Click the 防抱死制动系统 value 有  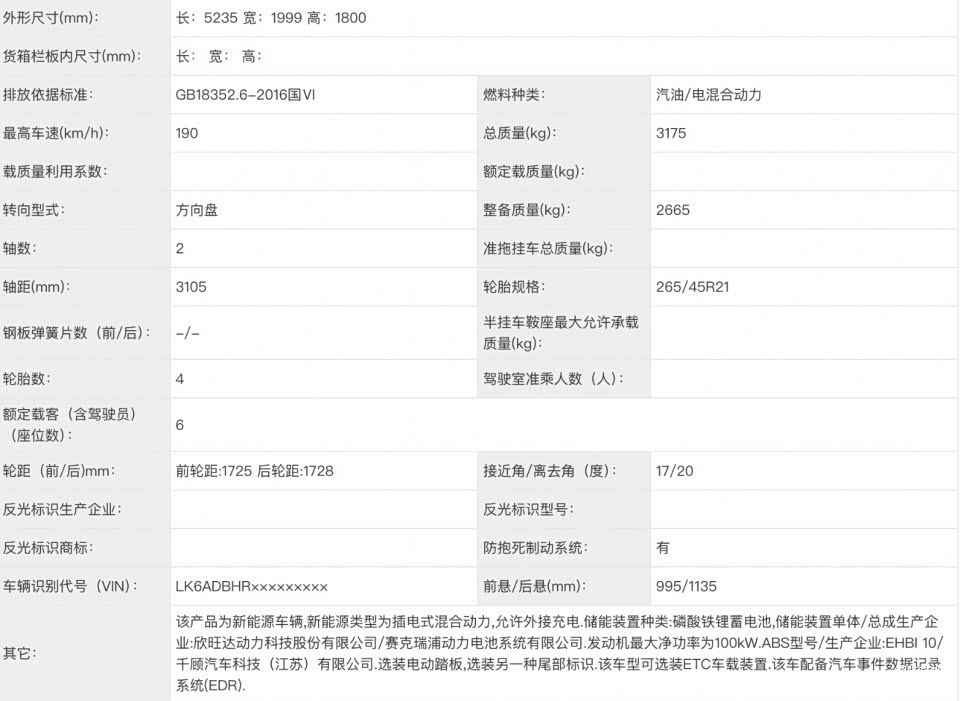click(x=663, y=548)
